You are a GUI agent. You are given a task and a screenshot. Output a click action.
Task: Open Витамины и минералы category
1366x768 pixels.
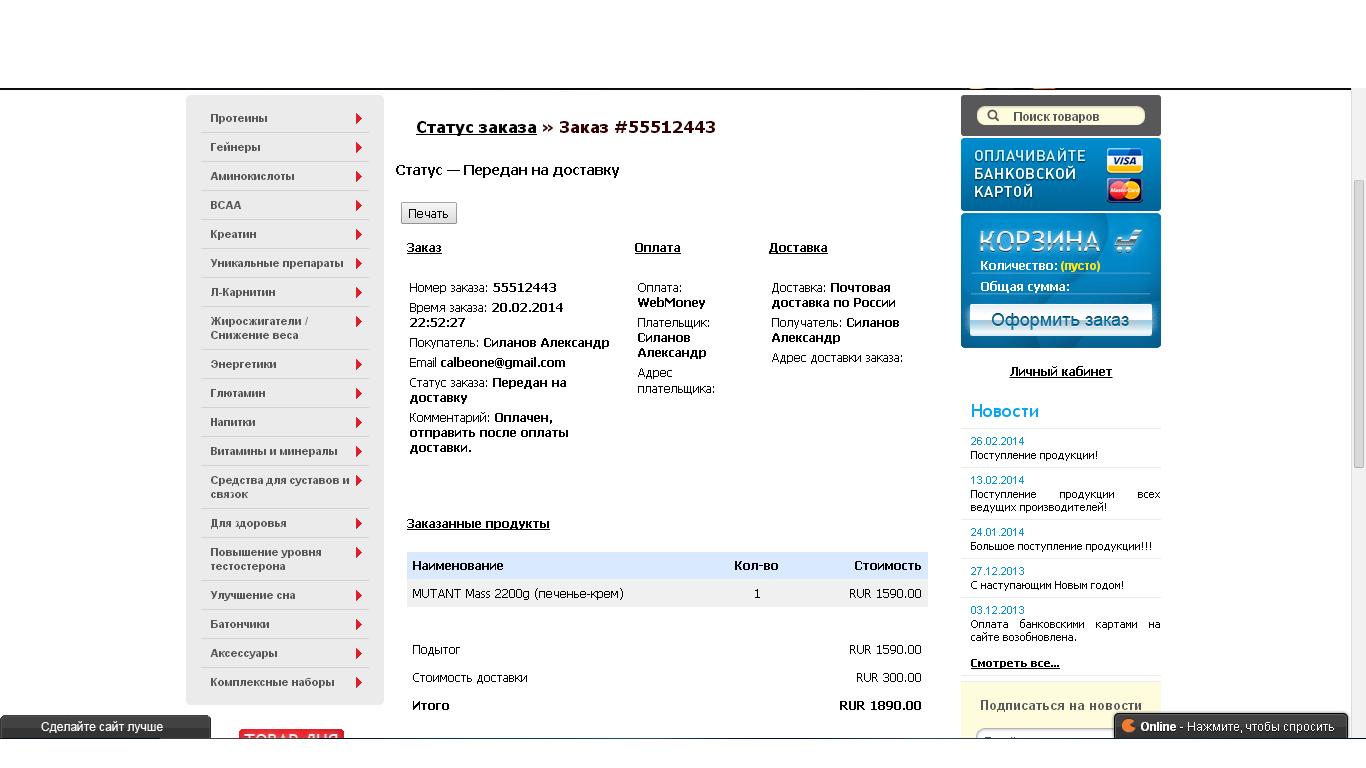point(274,451)
